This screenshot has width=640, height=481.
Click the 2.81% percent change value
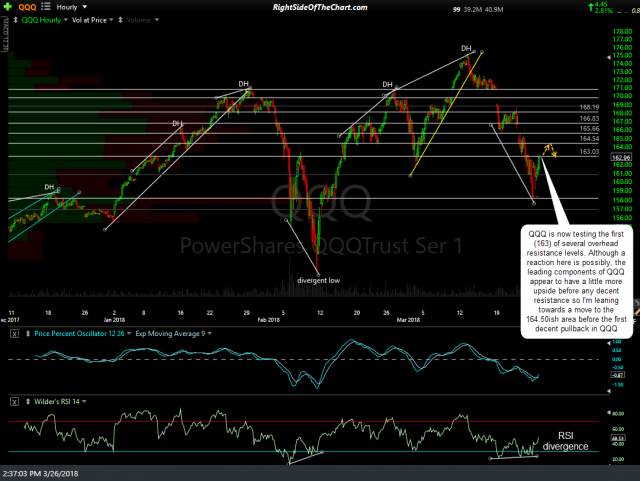pos(604,11)
